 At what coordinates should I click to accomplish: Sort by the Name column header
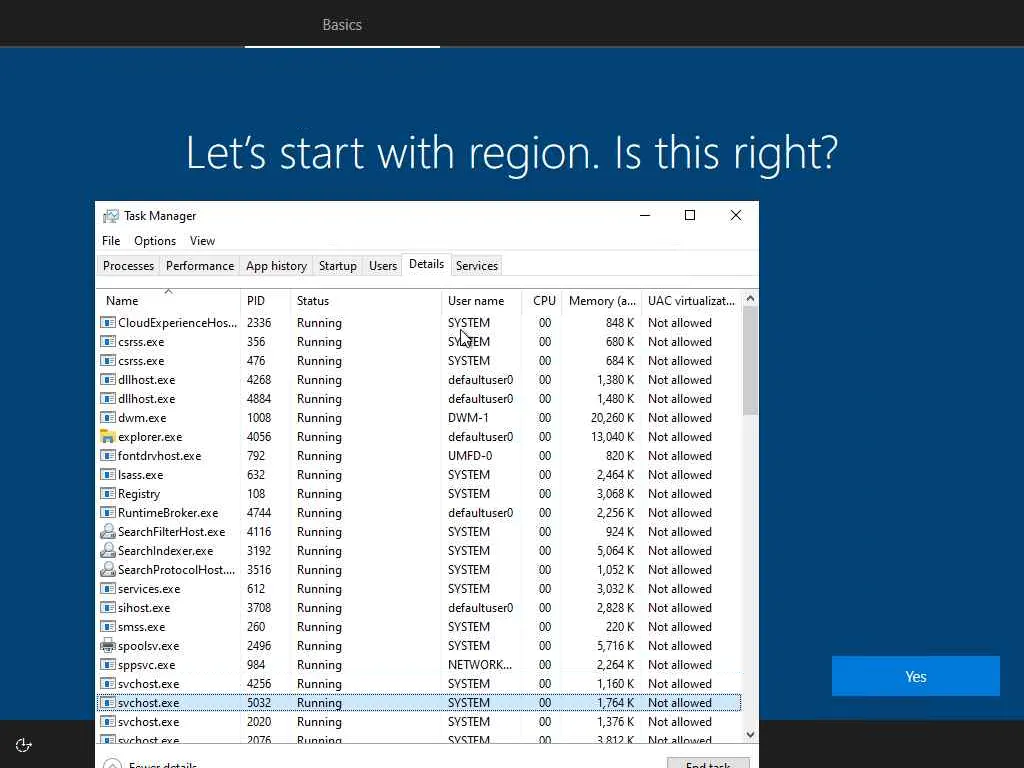(x=168, y=301)
